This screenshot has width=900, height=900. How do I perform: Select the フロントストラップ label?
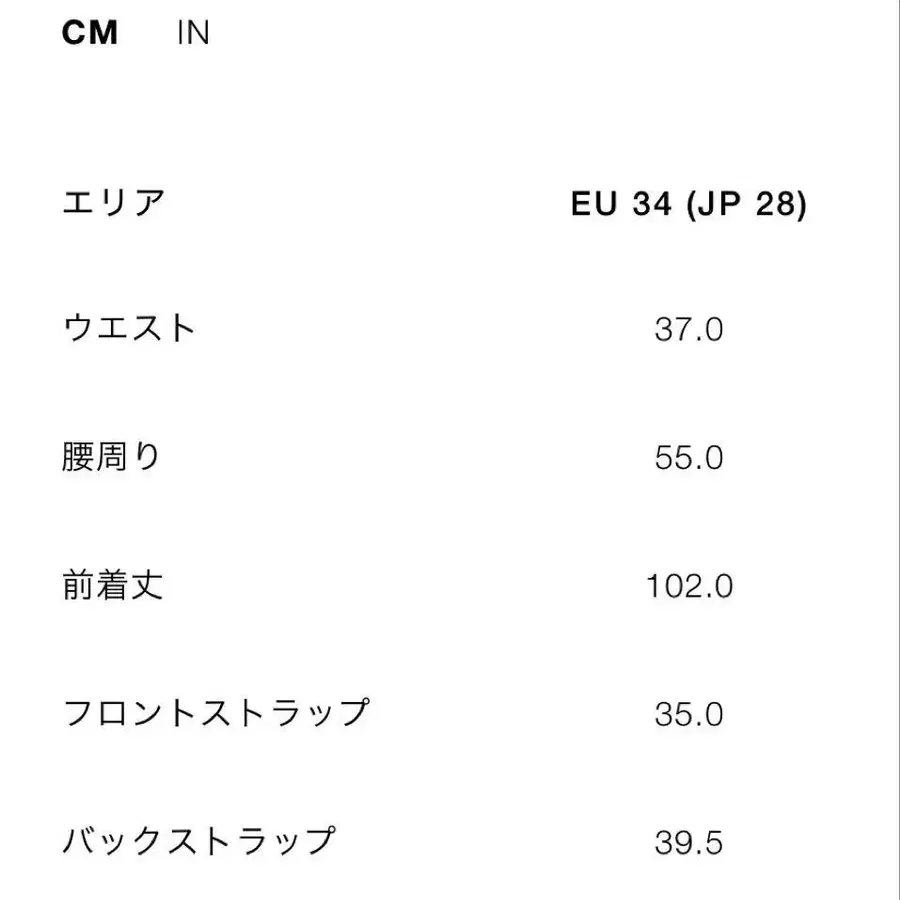[218, 710]
